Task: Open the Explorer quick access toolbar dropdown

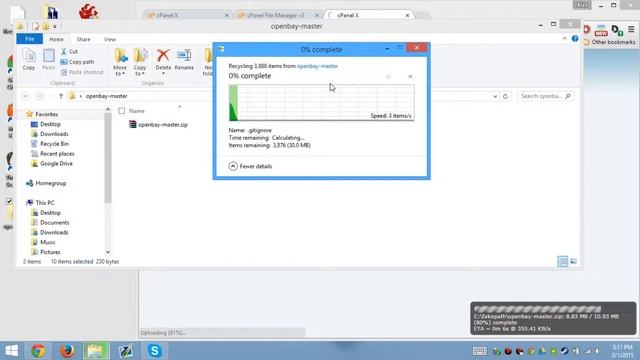Action: pyautogui.click(x=55, y=27)
